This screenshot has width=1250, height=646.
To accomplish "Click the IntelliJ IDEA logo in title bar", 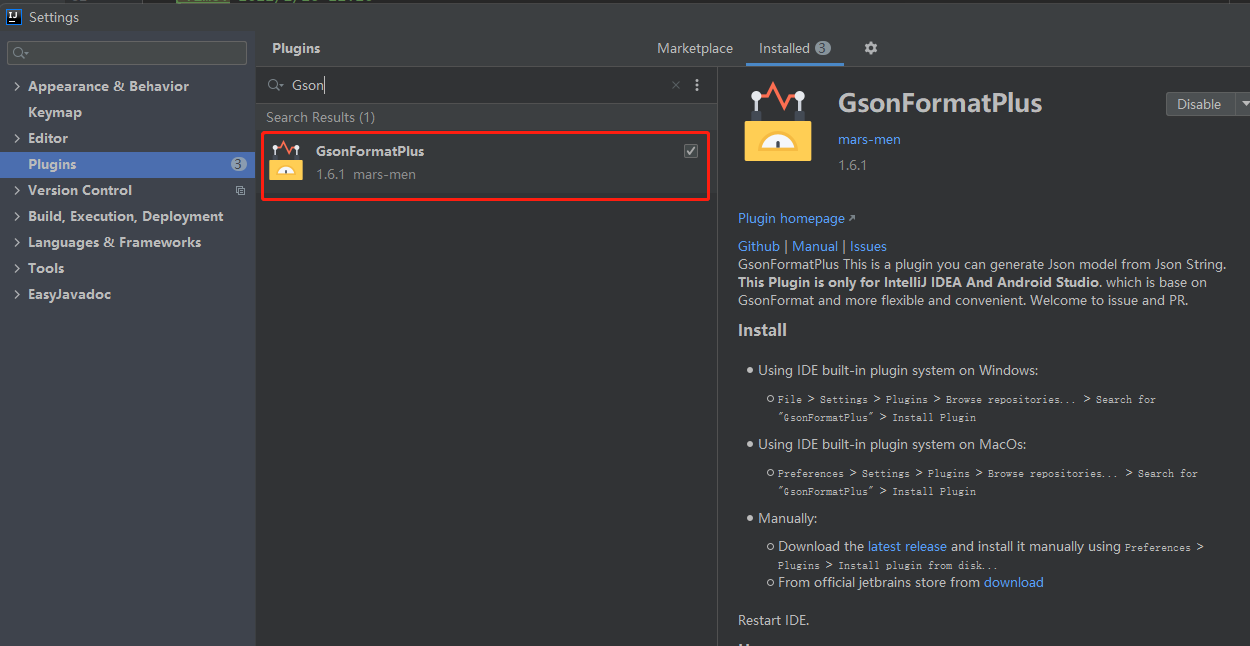I will (14, 17).
